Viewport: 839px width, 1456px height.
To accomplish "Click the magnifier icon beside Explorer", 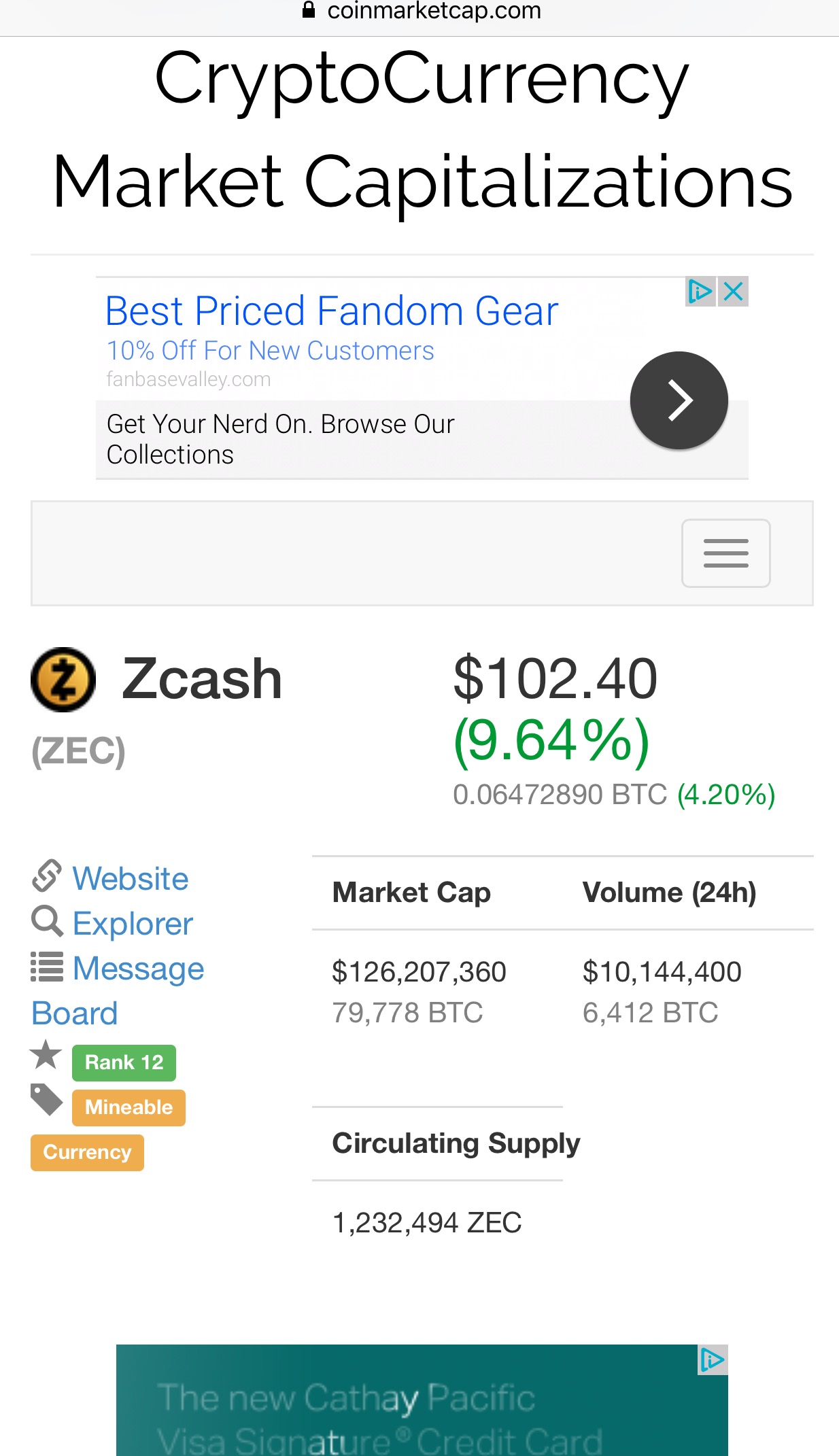I will tap(47, 922).
